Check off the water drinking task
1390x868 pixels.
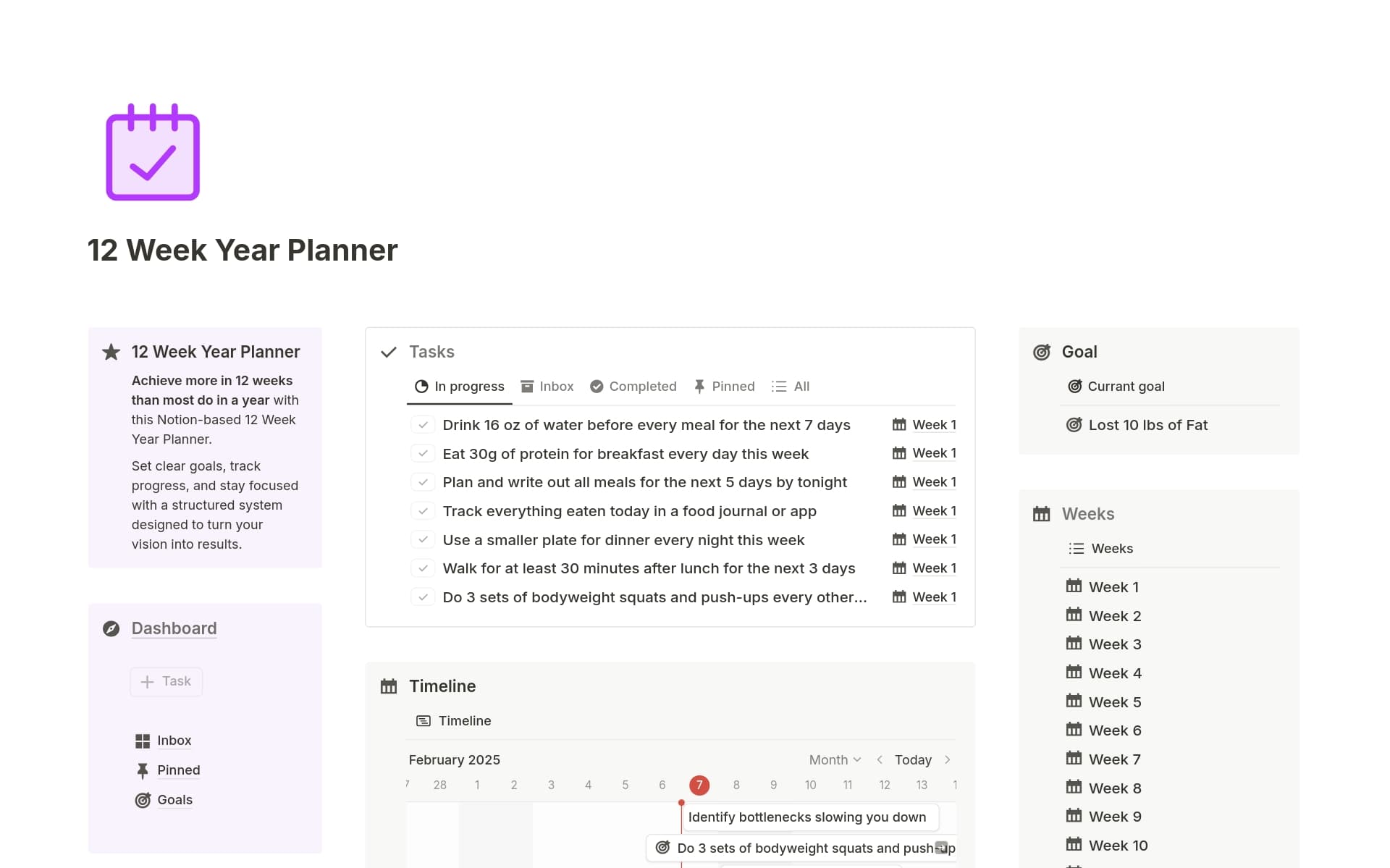423,424
